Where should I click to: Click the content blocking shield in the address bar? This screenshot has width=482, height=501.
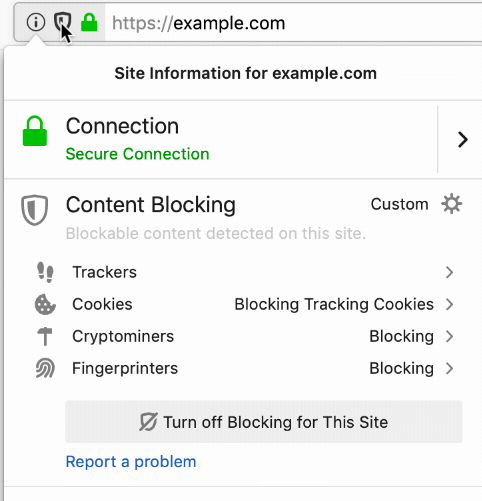tap(62, 22)
